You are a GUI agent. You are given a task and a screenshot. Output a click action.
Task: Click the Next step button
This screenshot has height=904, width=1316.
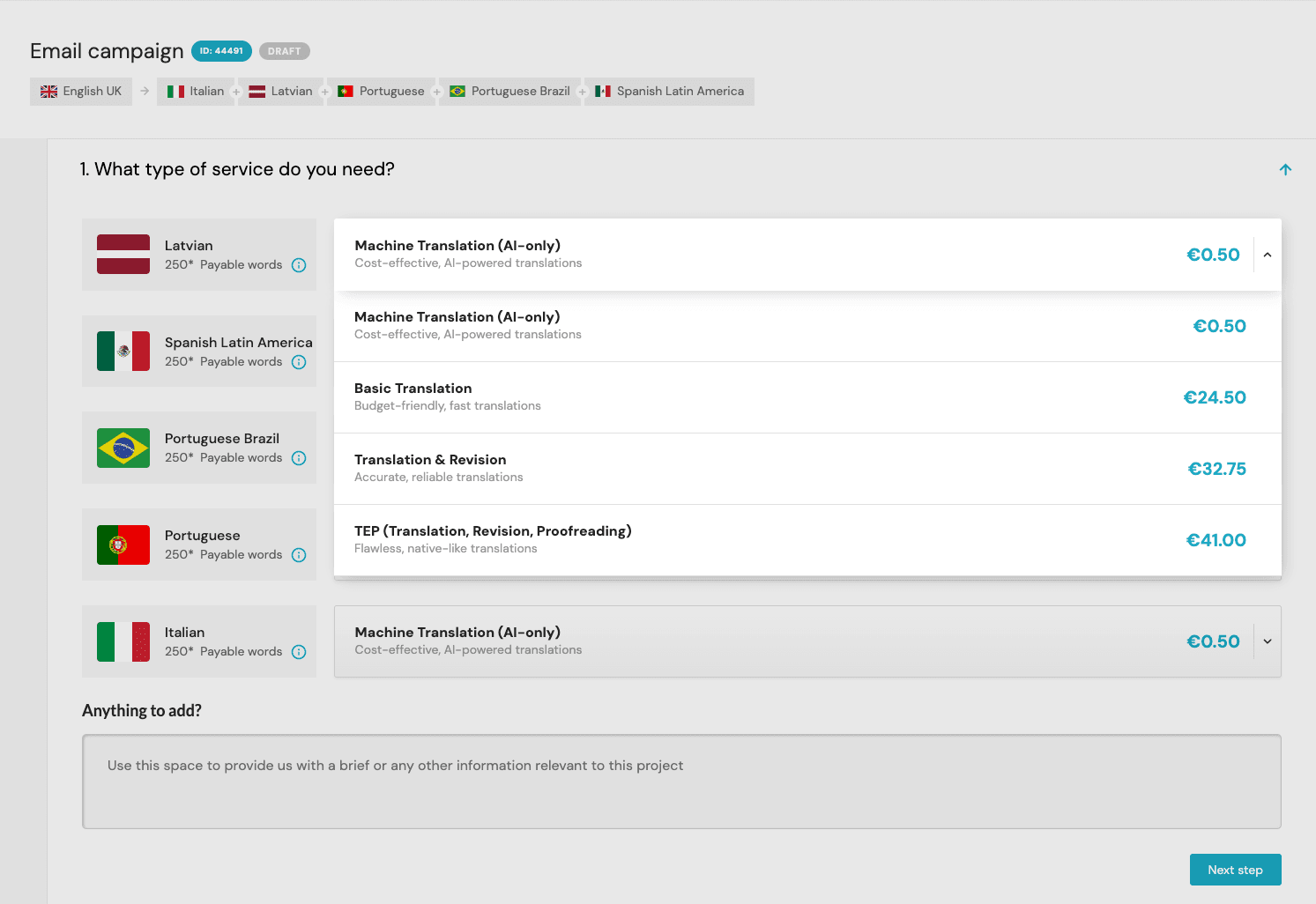[x=1235, y=870]
